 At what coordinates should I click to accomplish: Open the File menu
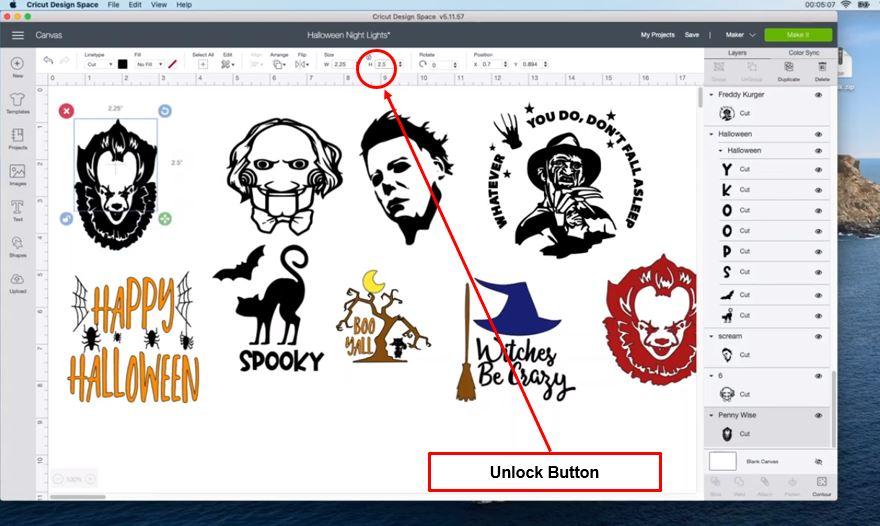pos(113,4)
